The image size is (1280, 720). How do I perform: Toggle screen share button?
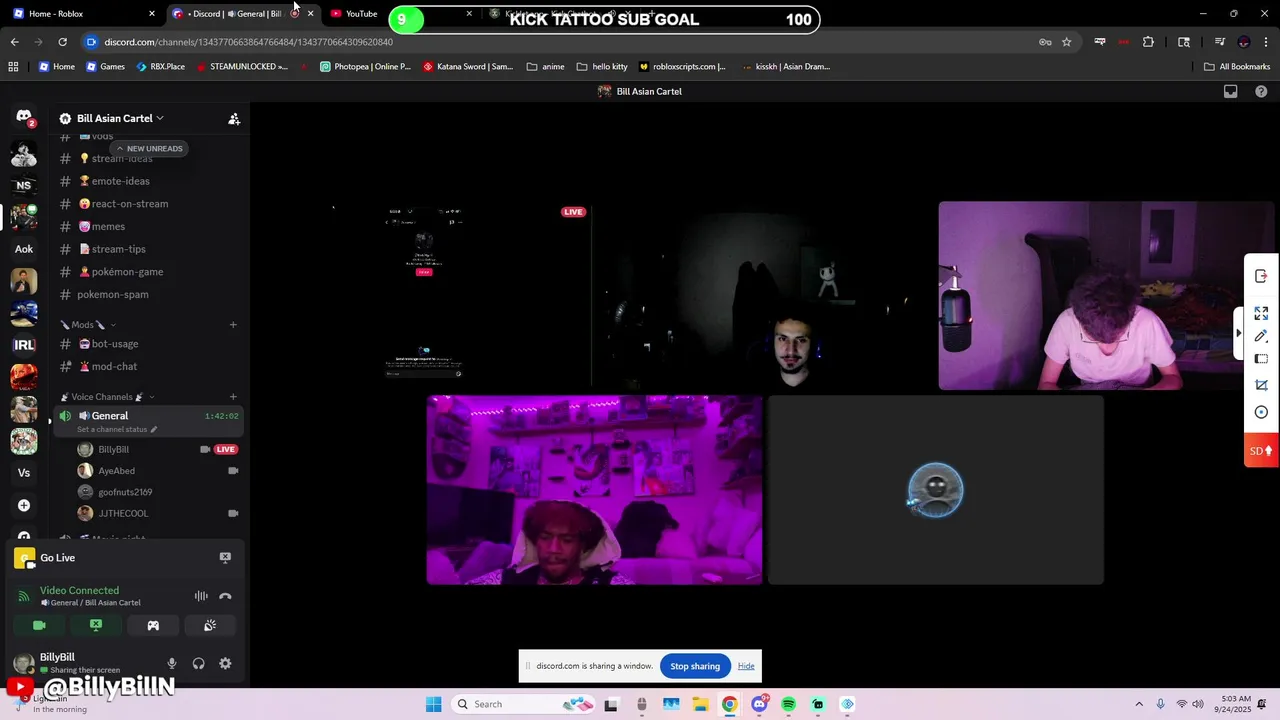coord(96,625)
